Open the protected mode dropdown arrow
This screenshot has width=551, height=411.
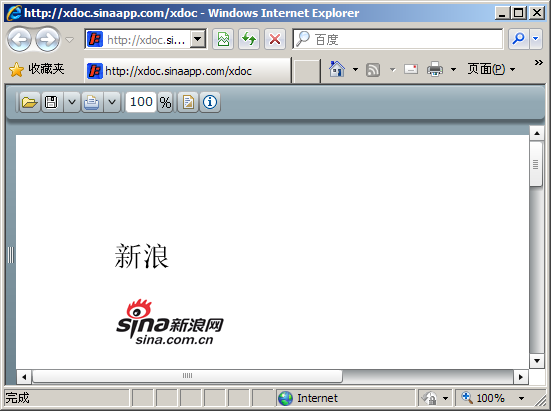click(445, 399)
